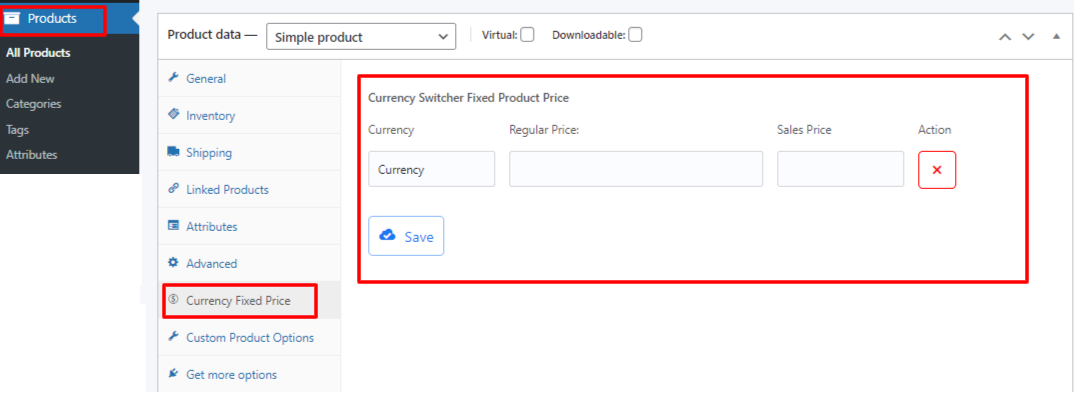Click the cloud icon on Save button
1074x394 pixels.
coord(388,236)
